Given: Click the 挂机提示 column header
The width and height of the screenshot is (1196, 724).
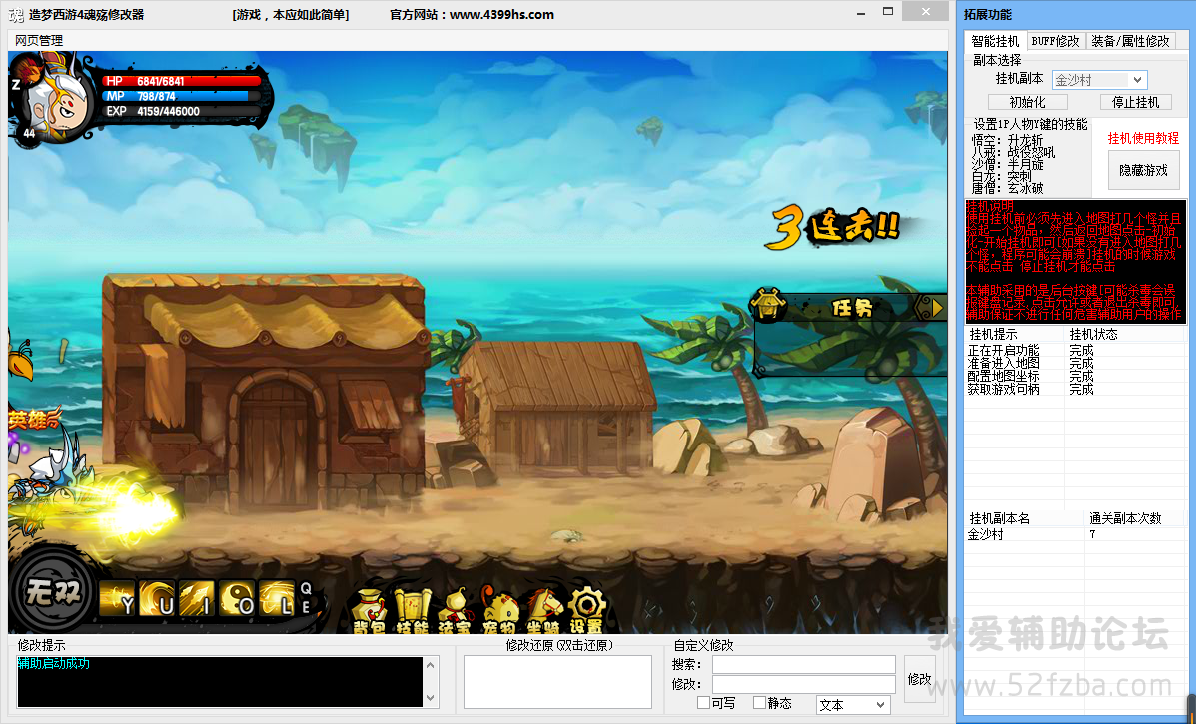Looking at the screenshot, I should [x=1014, y=334].
